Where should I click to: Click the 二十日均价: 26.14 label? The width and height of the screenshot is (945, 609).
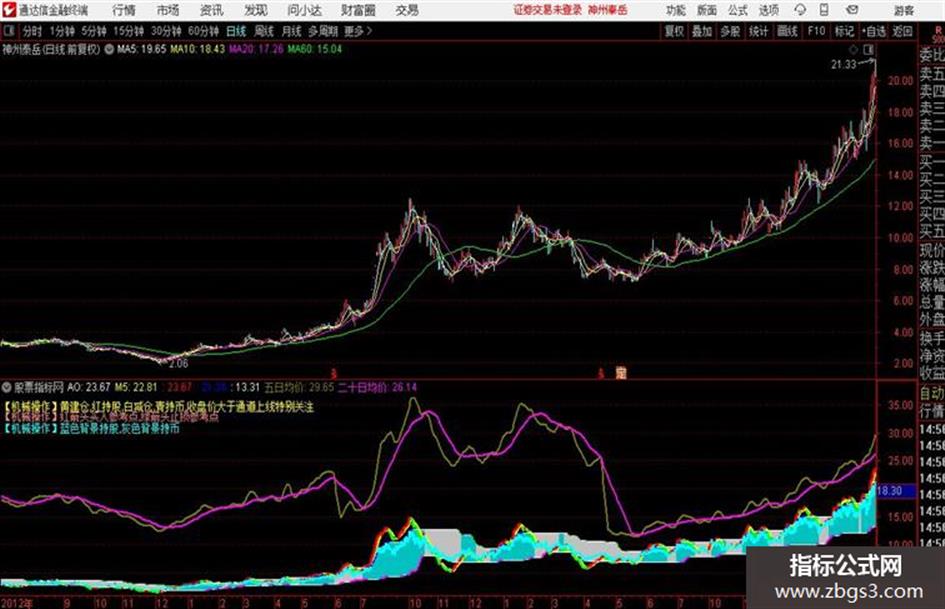(x=377, y=387)
